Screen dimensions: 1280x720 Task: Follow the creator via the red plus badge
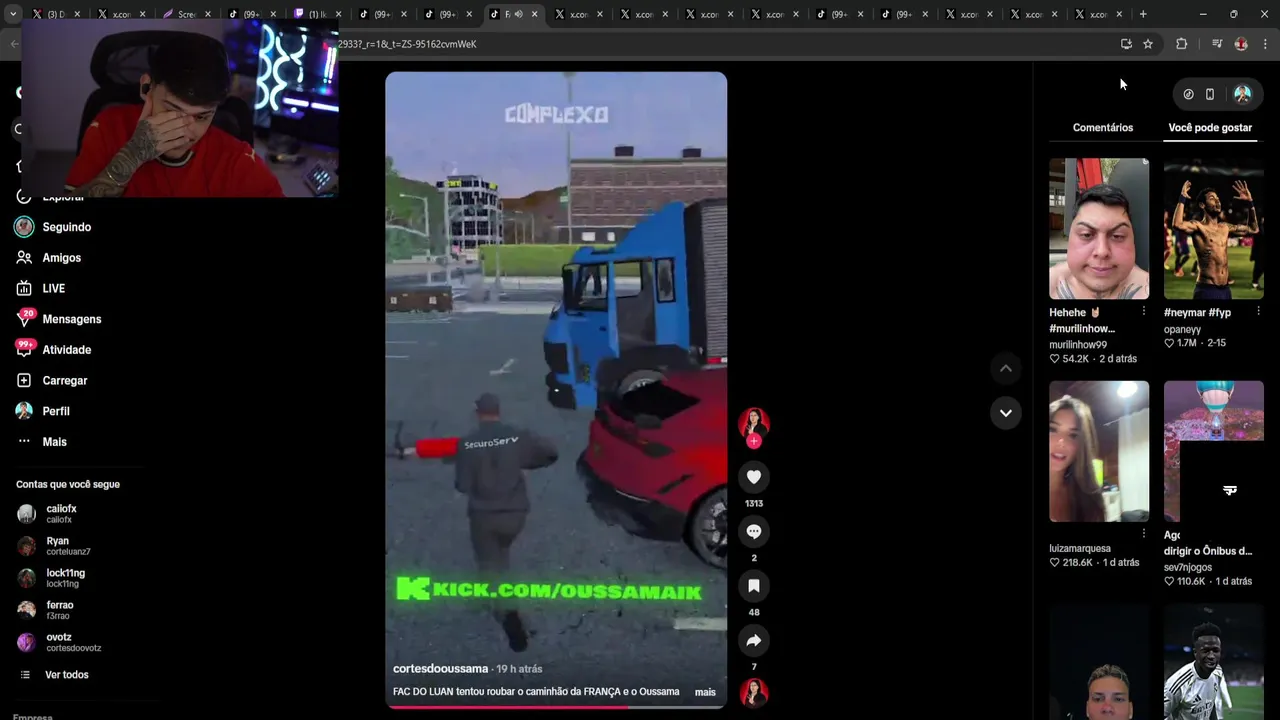(x=754, y=441)
